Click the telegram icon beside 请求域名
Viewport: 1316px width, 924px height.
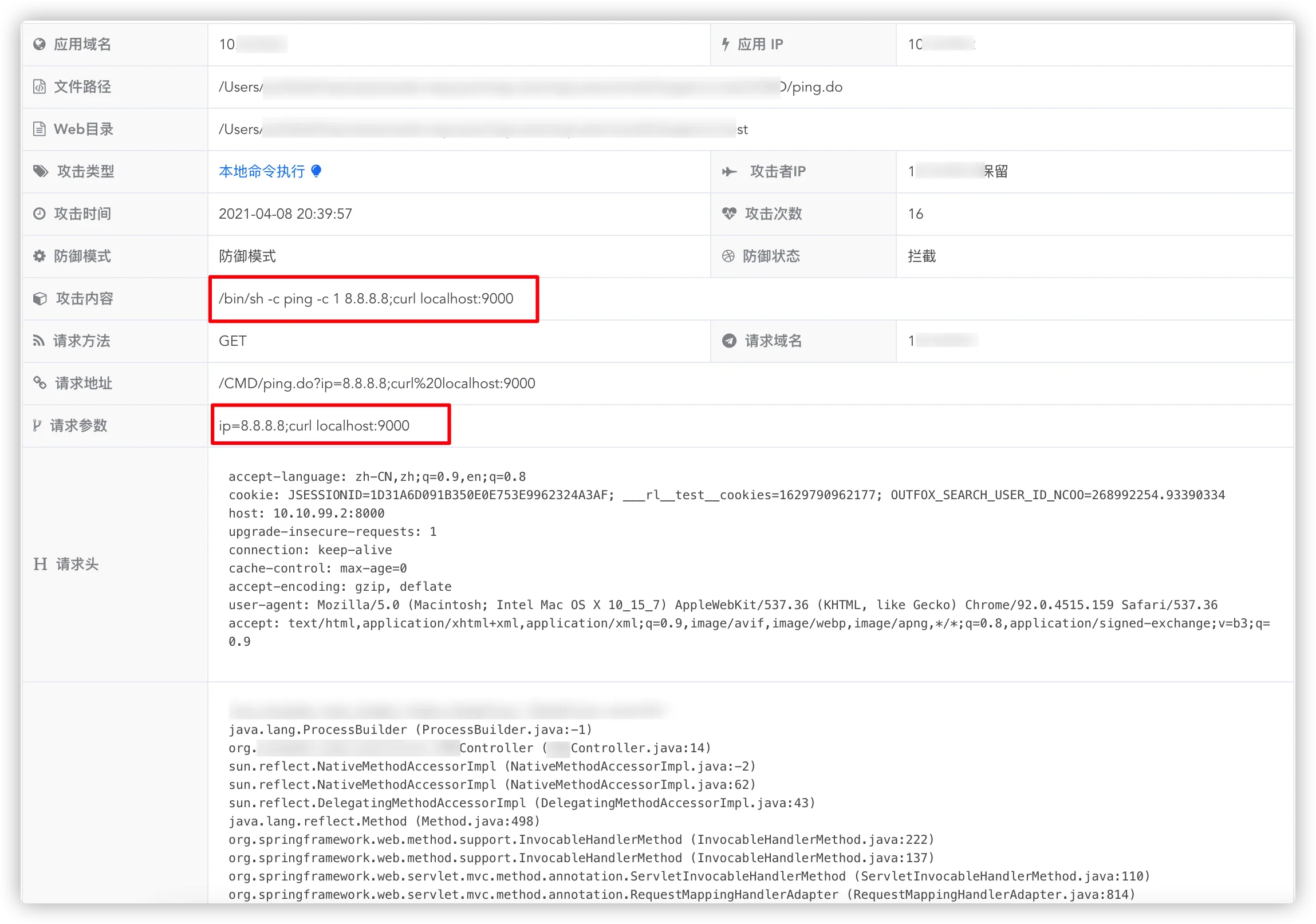point(728,341)
